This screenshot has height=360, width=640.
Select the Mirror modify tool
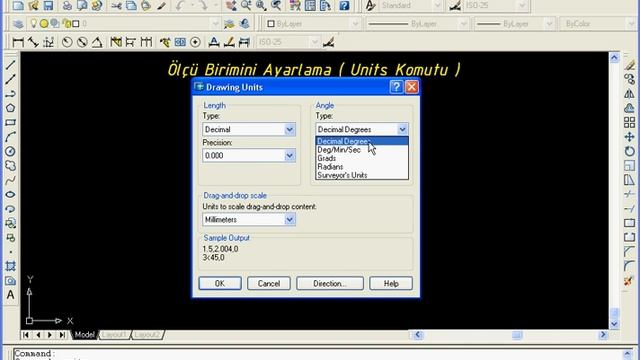pyautogui.click(x=629, y=93)
